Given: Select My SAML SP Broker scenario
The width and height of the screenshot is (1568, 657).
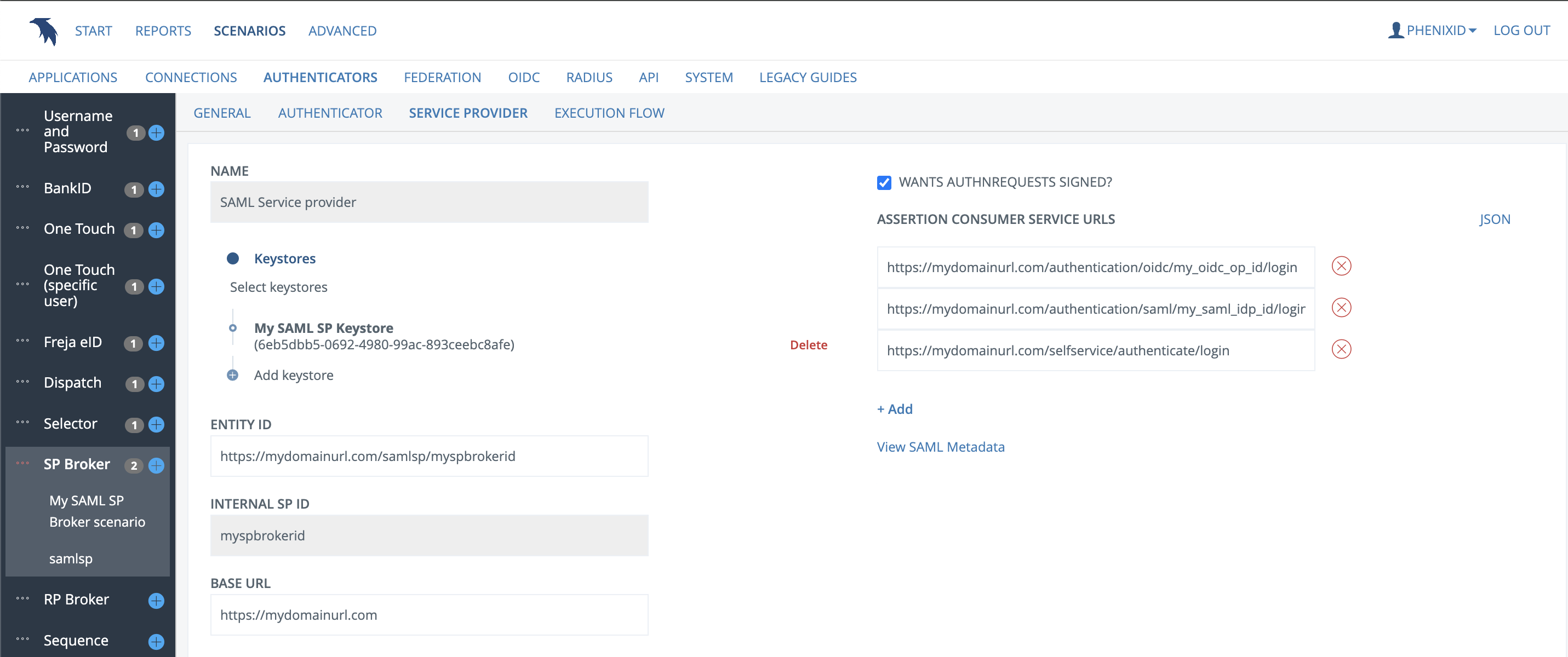Looking at the screenshot, I should [98, 511].
